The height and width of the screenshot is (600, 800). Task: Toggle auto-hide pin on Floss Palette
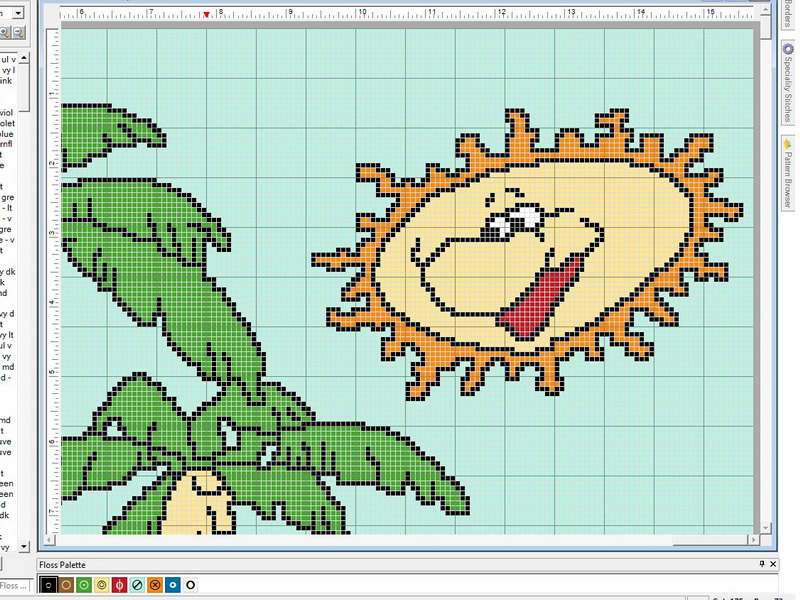coord(762,564)
